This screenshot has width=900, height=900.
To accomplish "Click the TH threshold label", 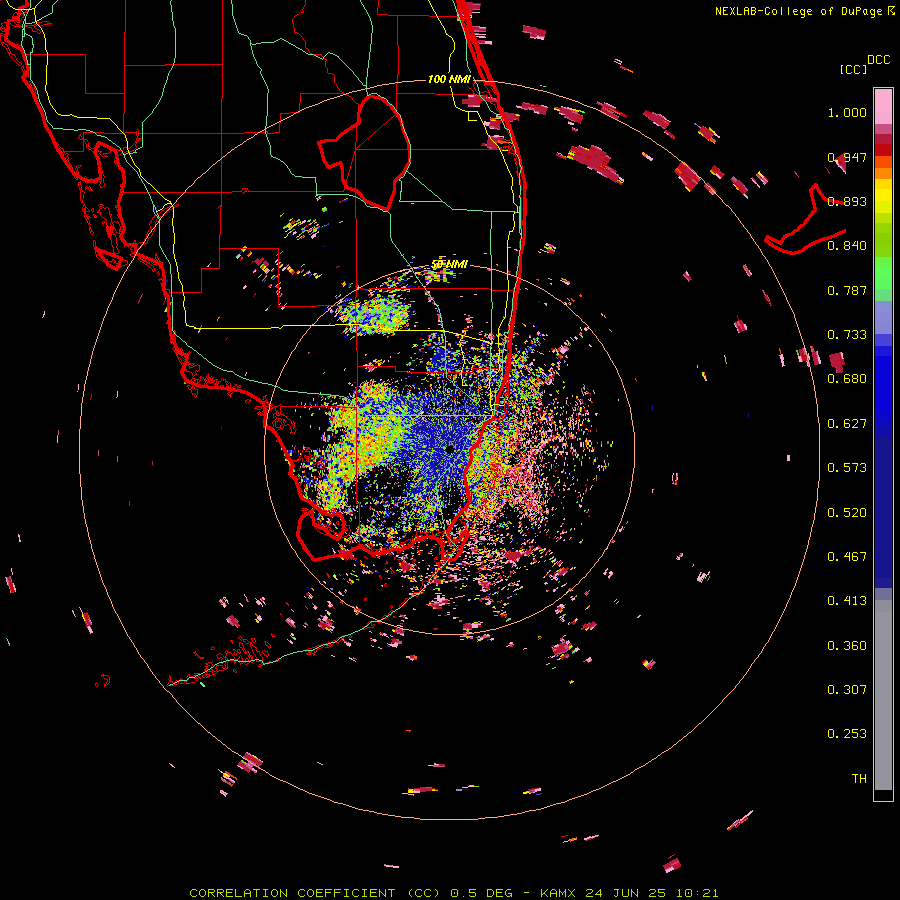I will 859,779.
